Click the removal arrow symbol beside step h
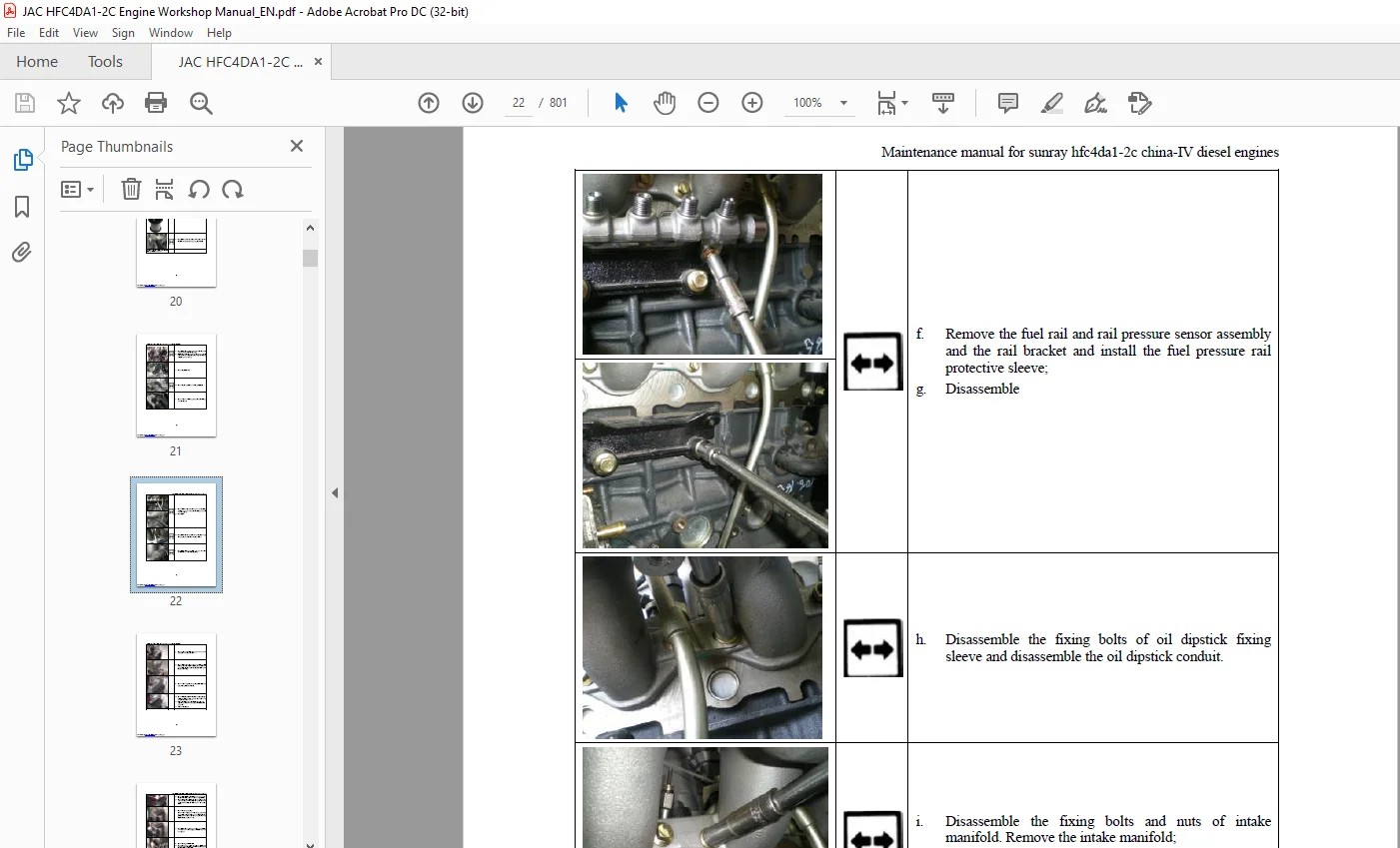 click(x=872, y=648)
